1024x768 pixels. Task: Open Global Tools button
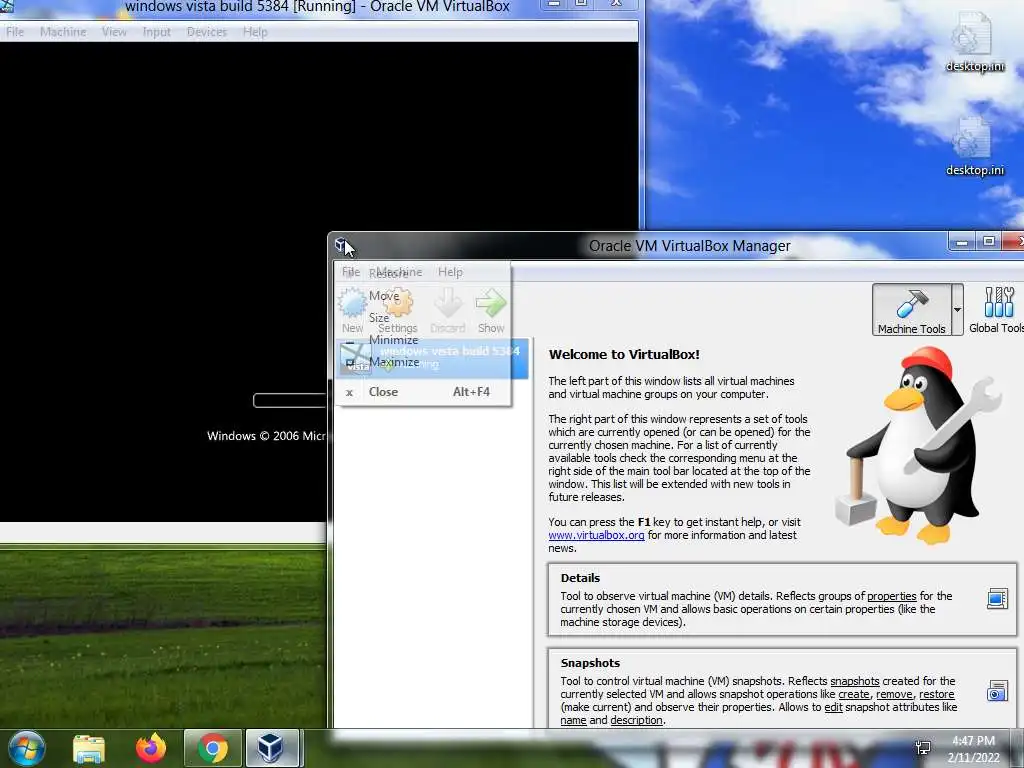(996, 310)
